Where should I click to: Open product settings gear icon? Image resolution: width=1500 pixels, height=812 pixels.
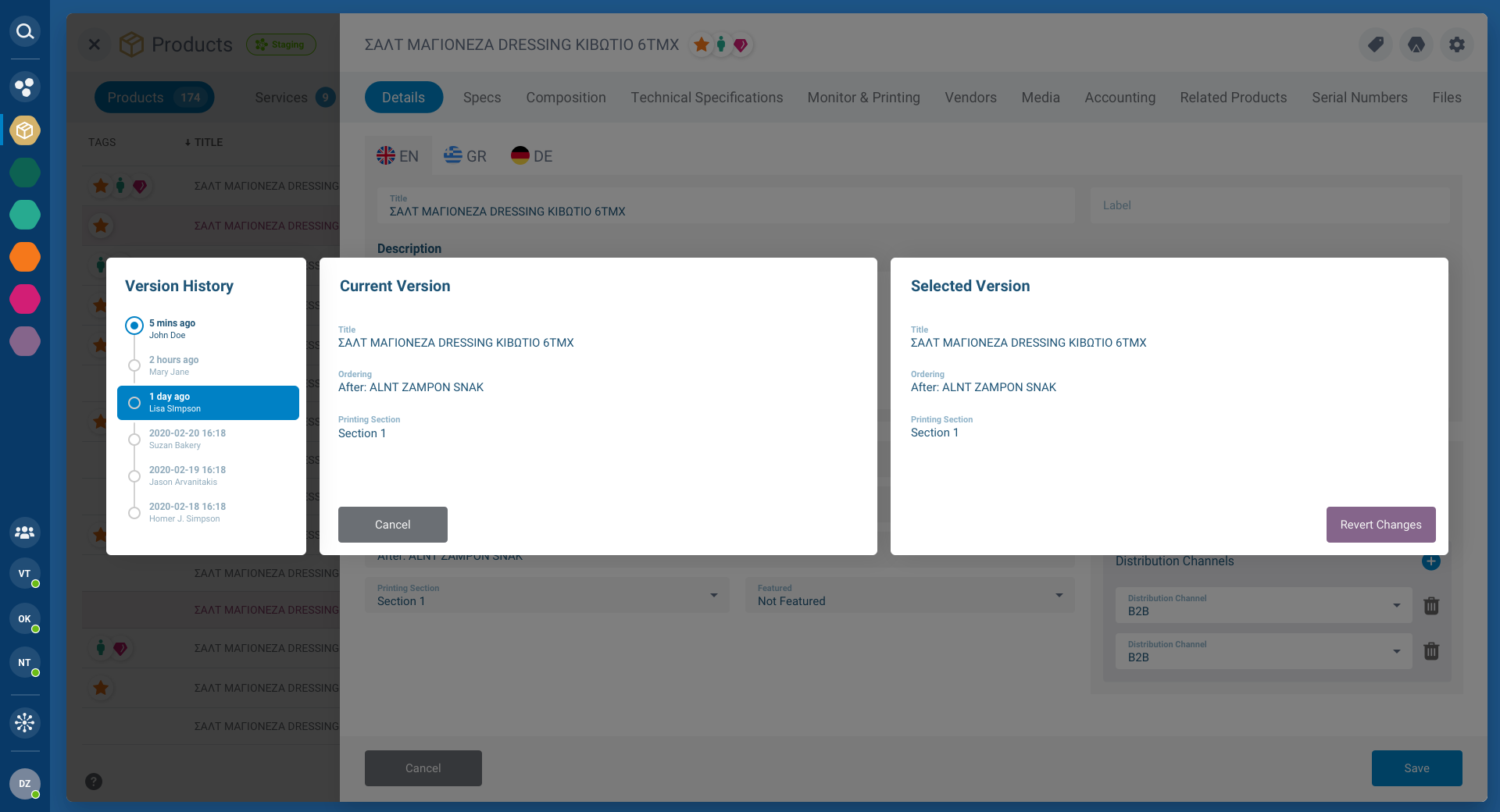click(x=1457, y=45)
